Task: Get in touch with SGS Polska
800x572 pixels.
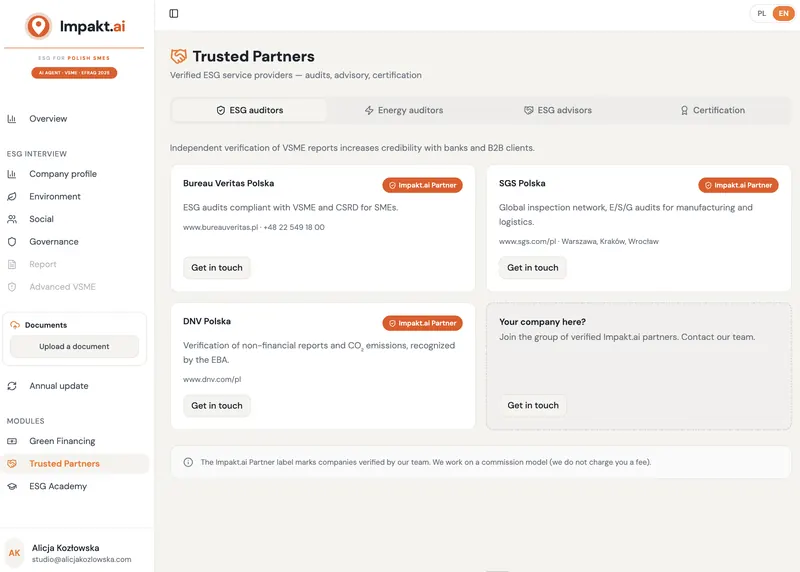Action: [x=533, y=268]
